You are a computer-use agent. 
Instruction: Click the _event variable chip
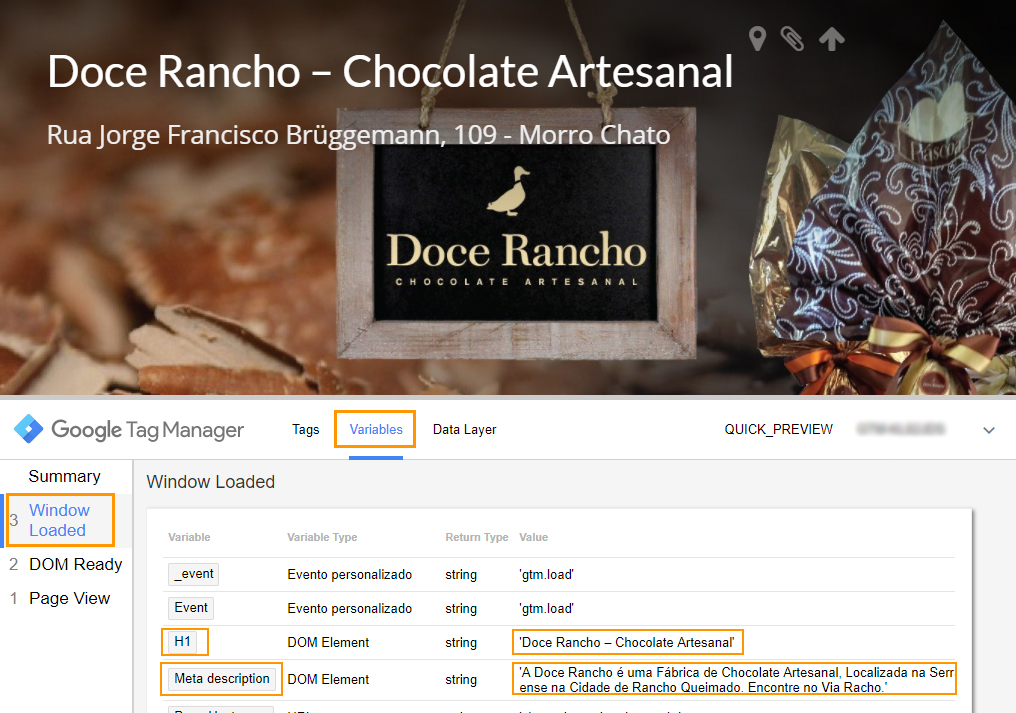pyautogui.click(x=193, y=574)
